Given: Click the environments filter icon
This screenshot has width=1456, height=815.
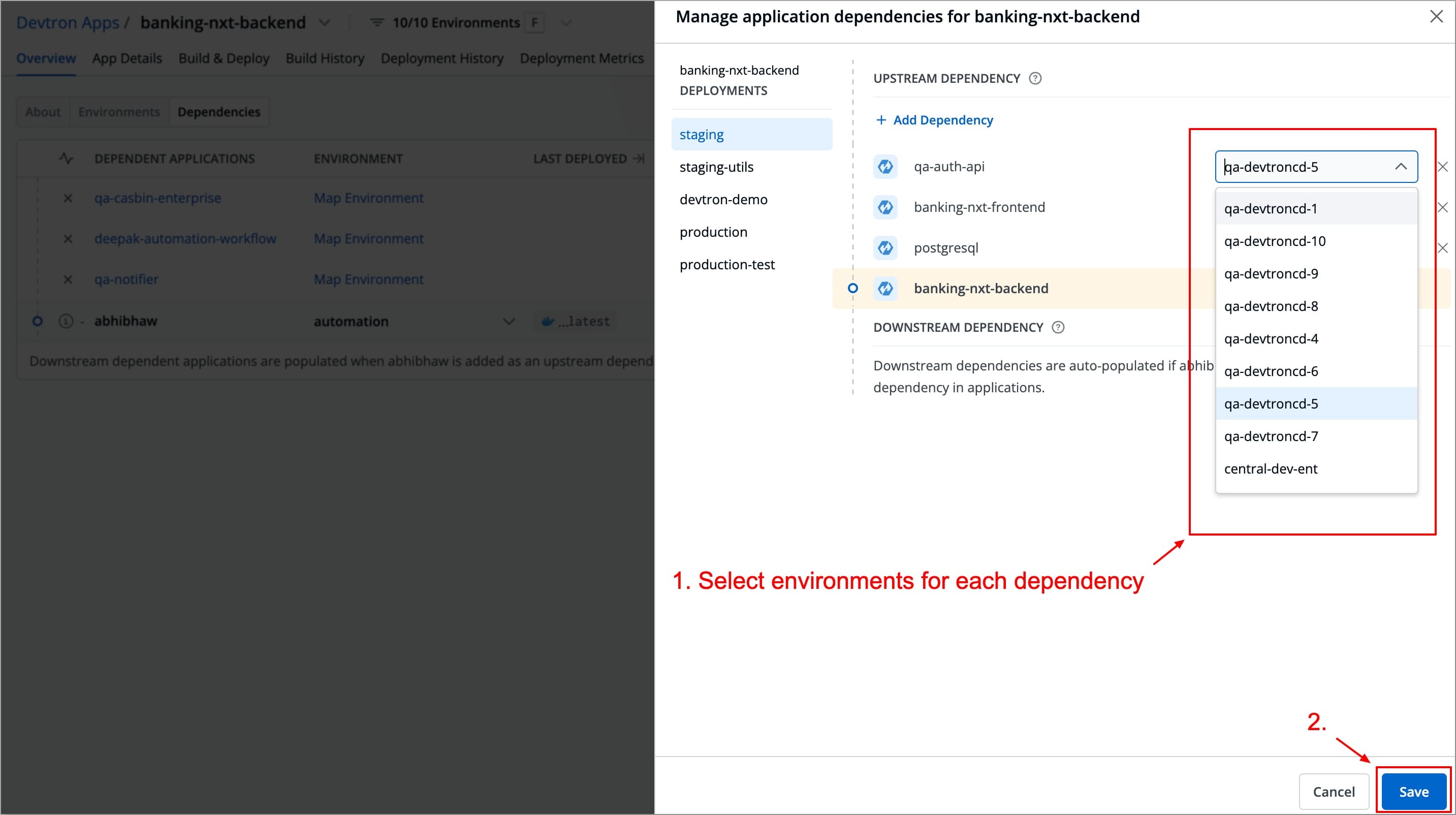Looking at the screenshot, I should pos(376,22).
